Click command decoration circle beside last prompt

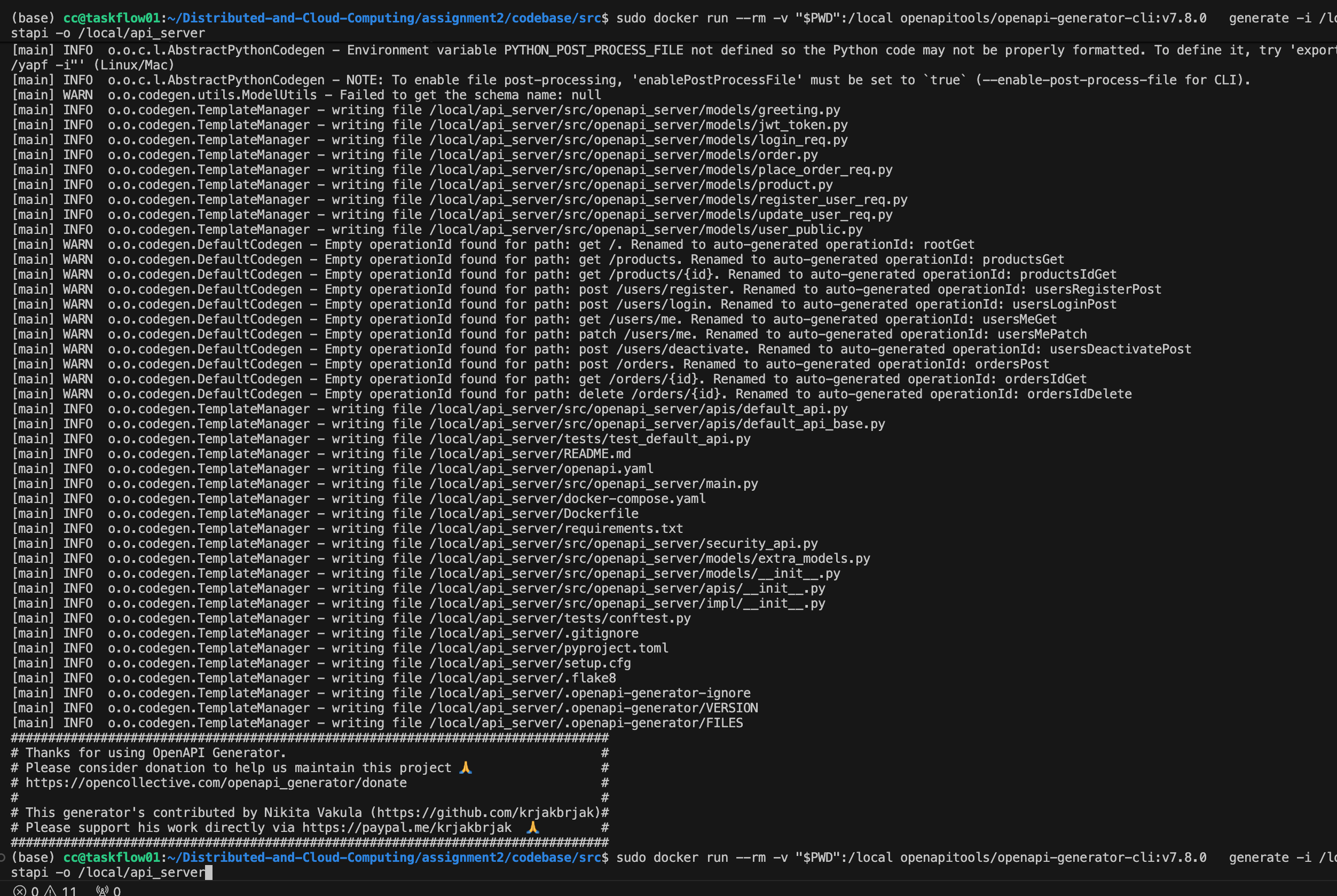[x=3, y=857]
